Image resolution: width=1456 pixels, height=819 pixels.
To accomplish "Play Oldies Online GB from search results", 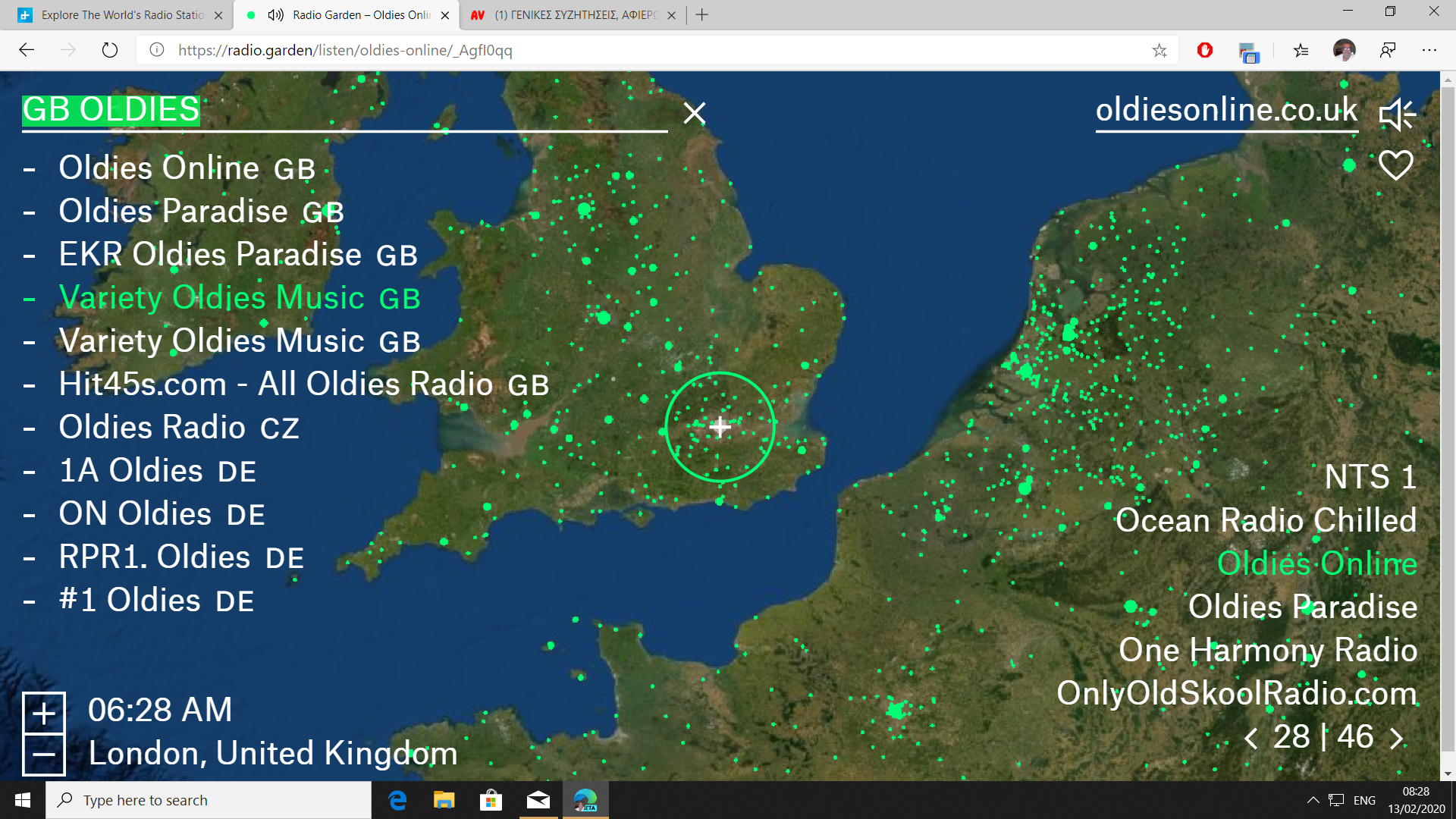I will tap(187, 168).
